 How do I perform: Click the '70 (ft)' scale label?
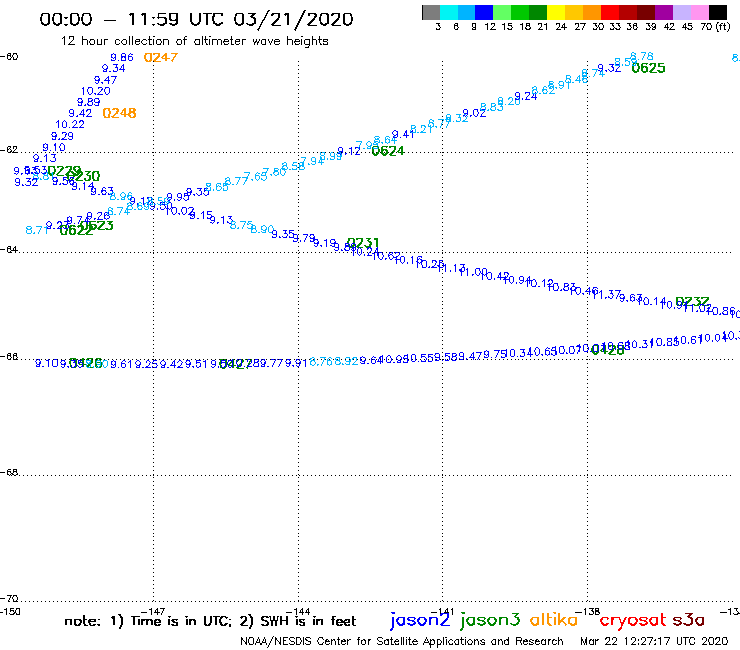[715, 27]
